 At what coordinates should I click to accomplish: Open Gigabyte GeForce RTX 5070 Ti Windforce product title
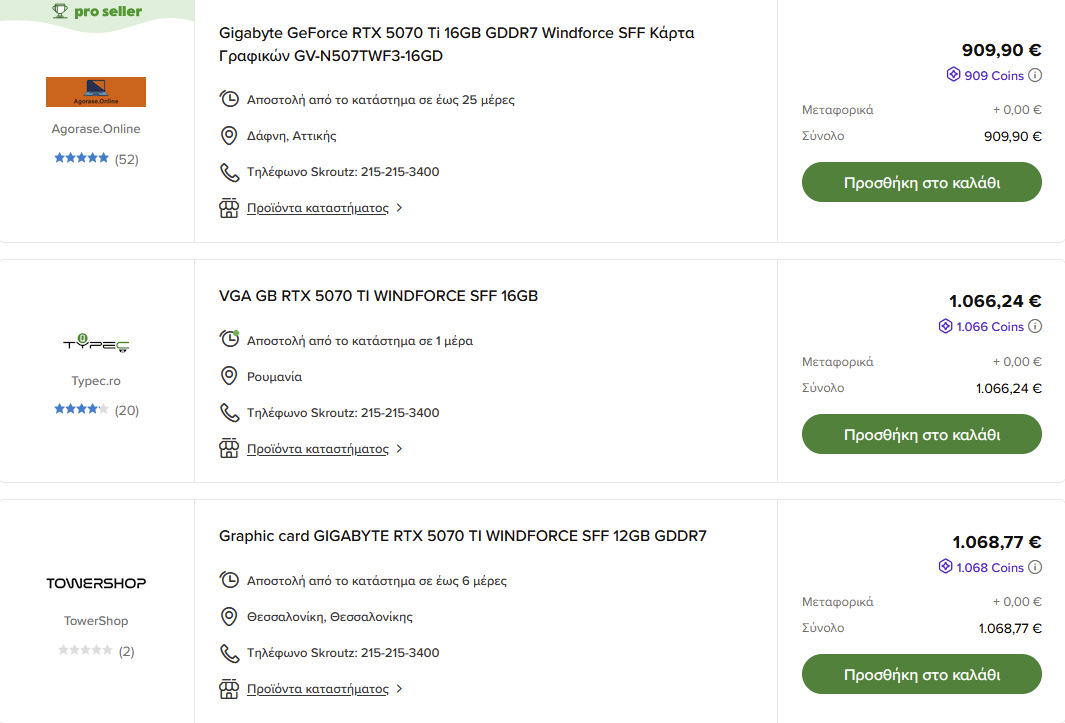pyautogui.click(x=456, y=44)
